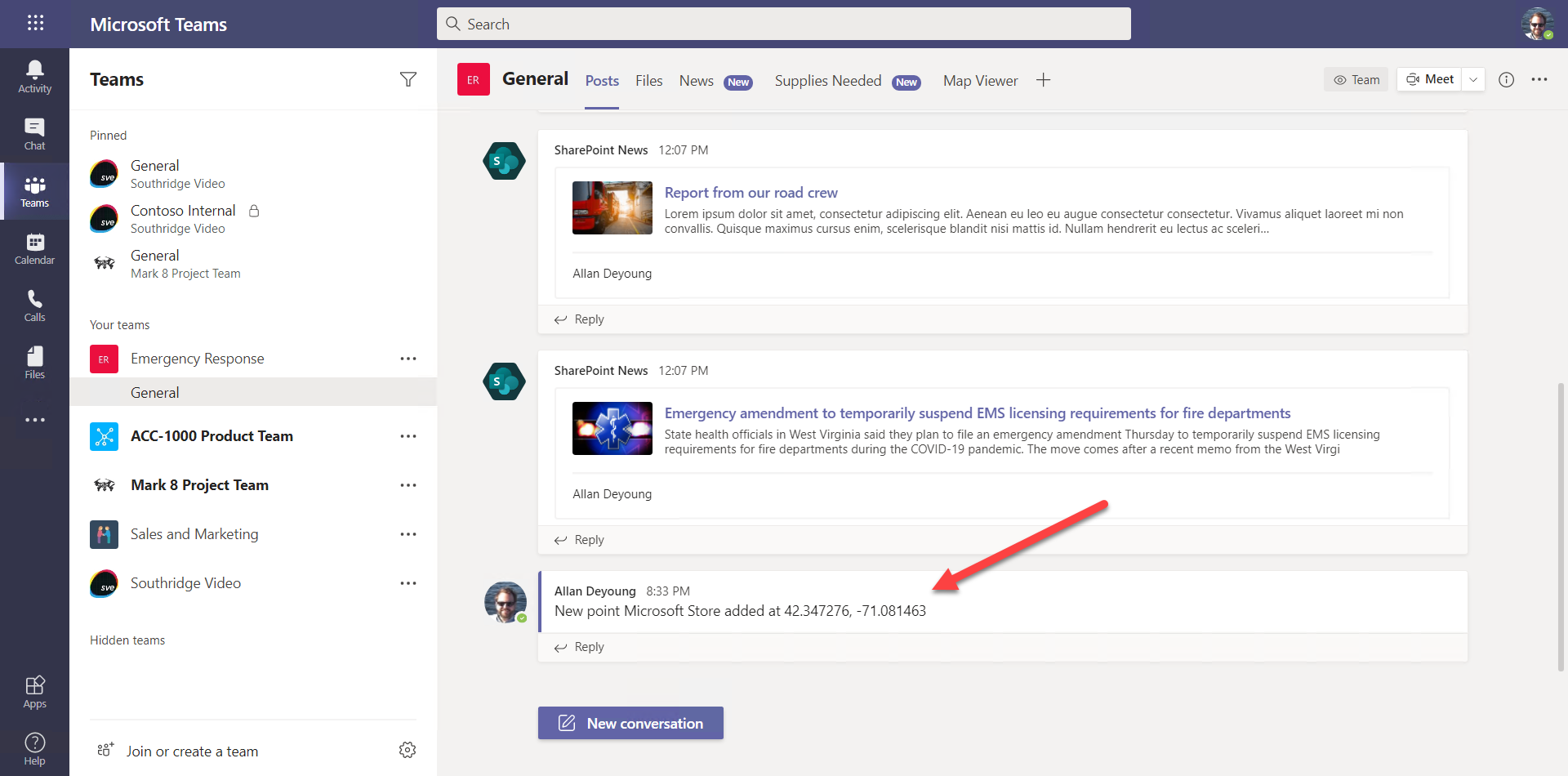This screenshot has width=1568, height=776.
Task: Reply to the road crew news post
Action: tap(579, 319)
